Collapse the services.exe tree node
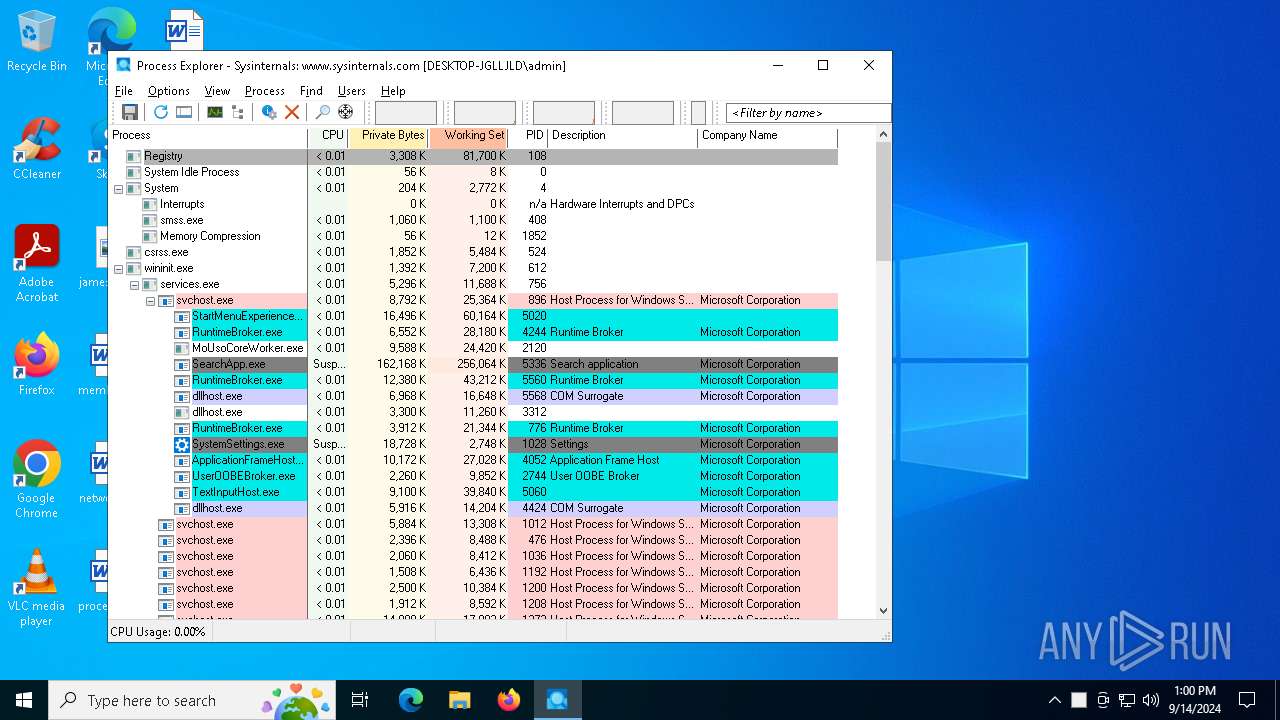 134,284
